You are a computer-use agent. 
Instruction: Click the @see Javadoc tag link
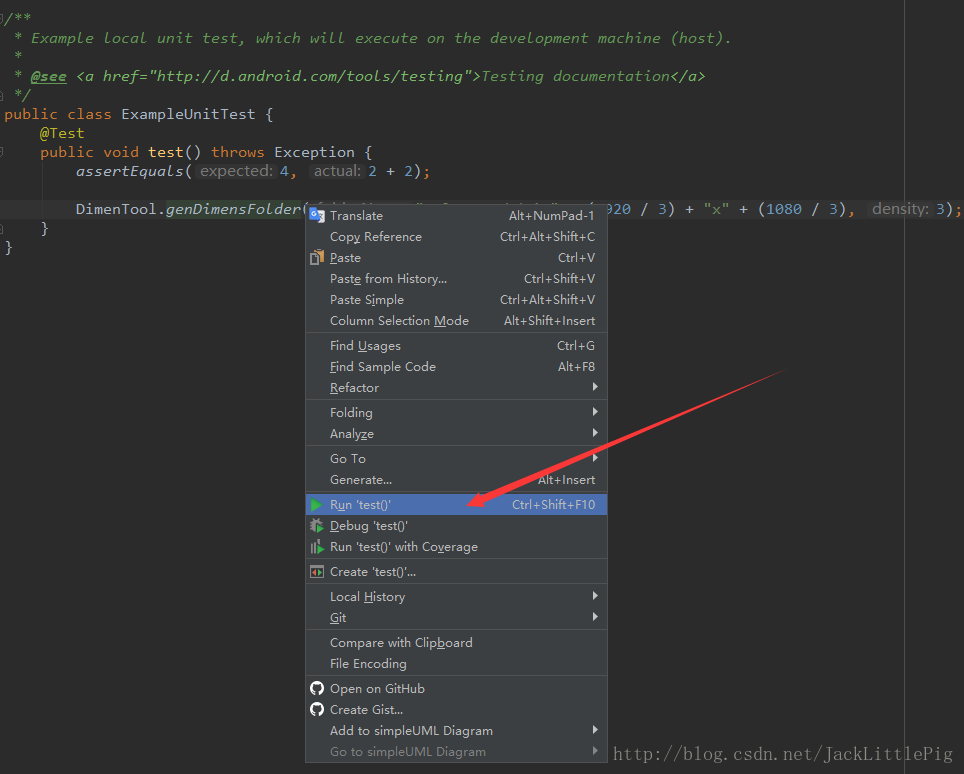click(49, 76)
